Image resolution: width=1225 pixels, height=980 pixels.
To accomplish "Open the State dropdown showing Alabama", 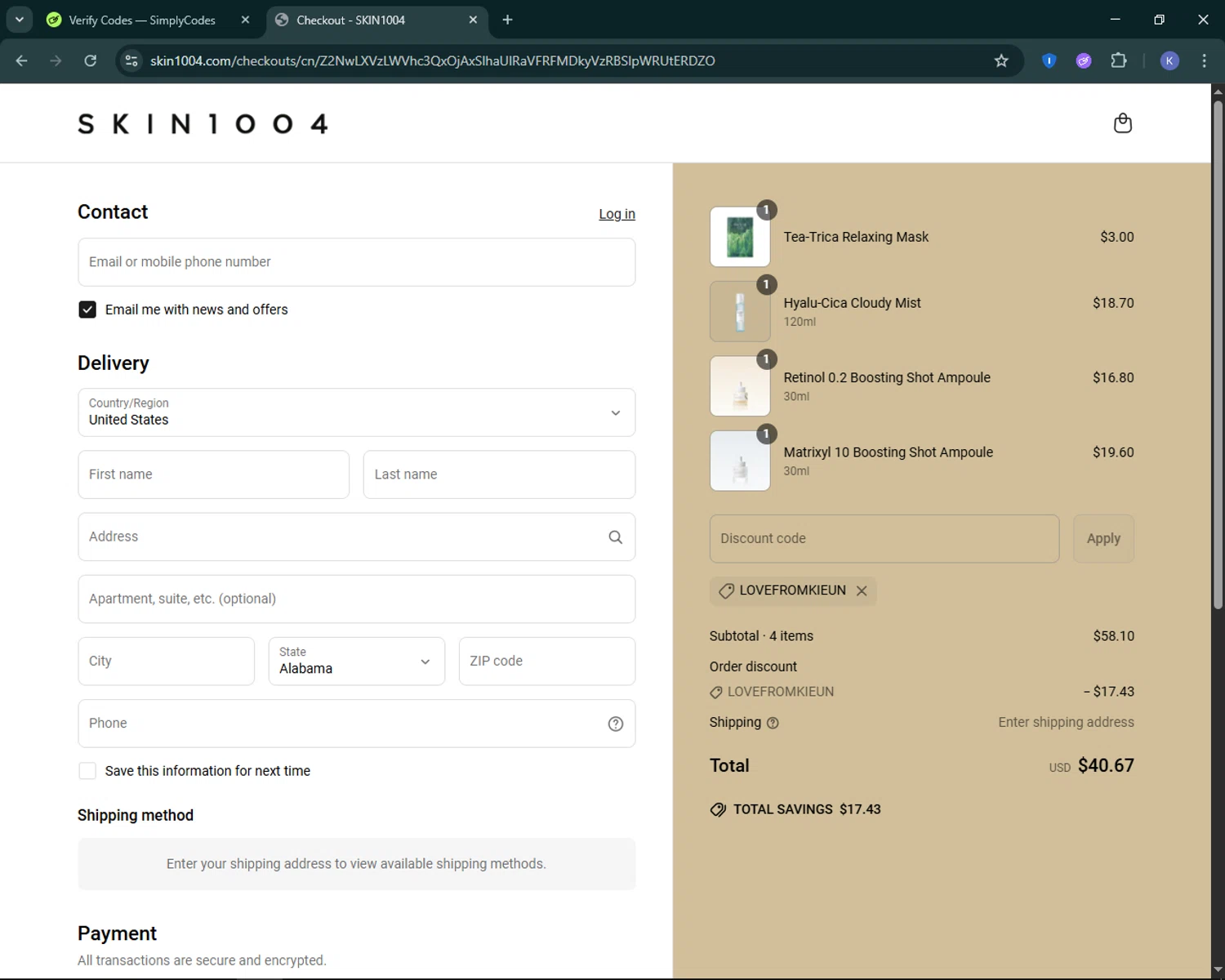I will point(357,661).
